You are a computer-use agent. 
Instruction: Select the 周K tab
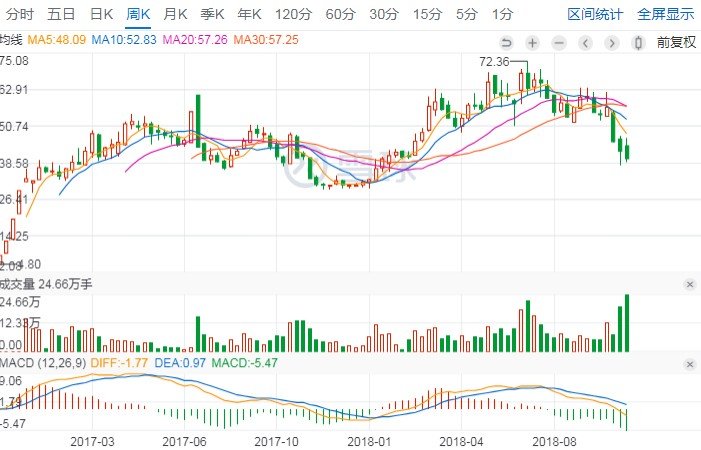138,14
